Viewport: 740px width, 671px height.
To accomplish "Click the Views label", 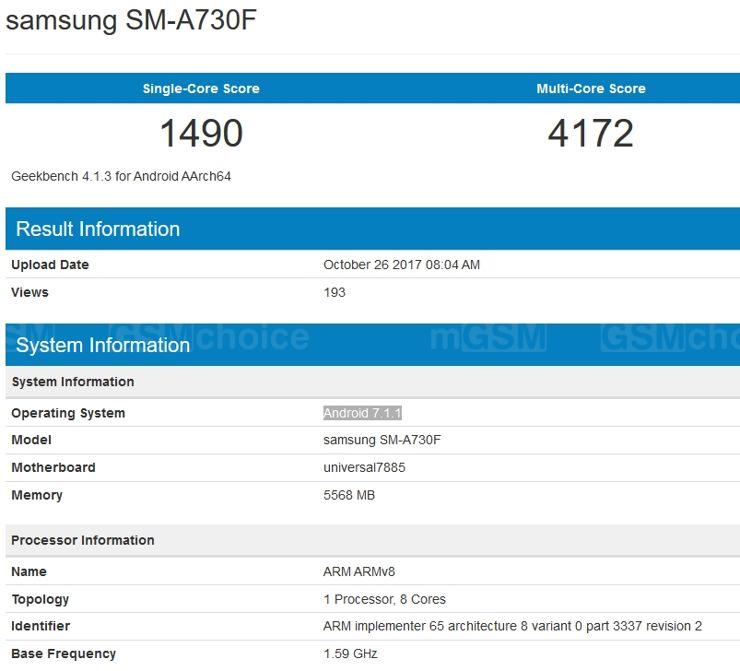I will pos(30,292).
